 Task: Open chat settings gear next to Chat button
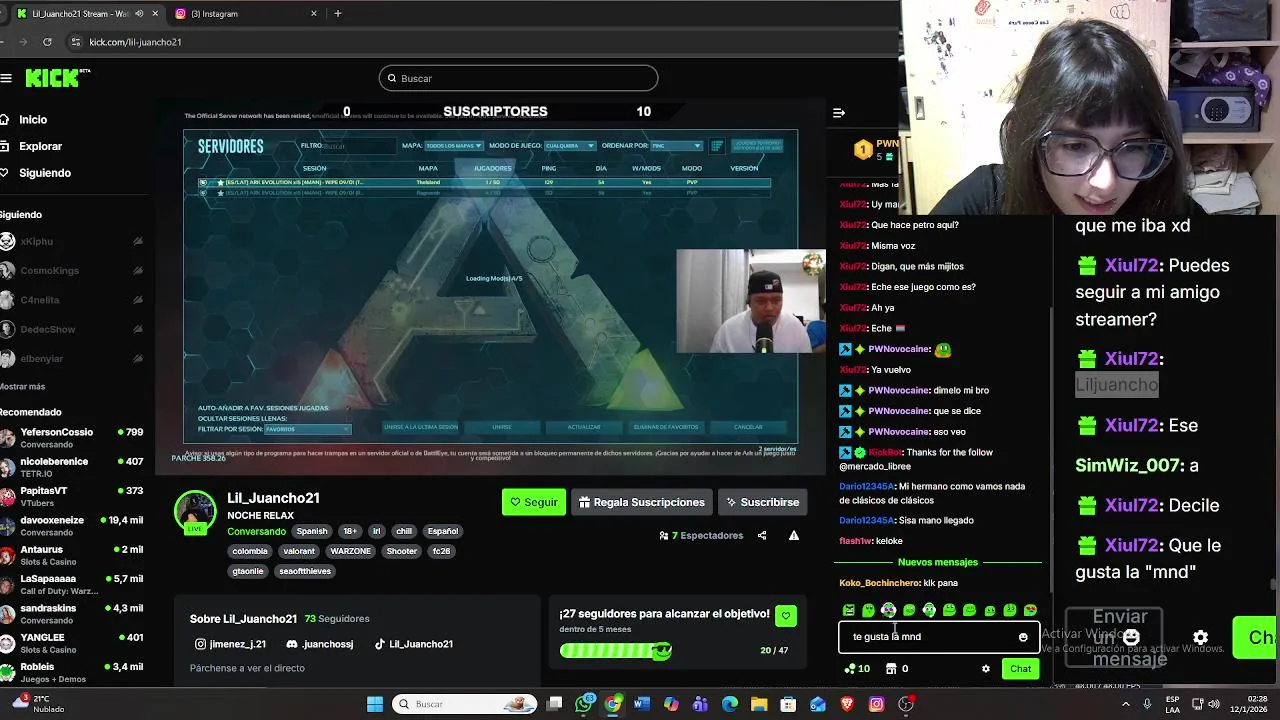(x=986, y=669)
